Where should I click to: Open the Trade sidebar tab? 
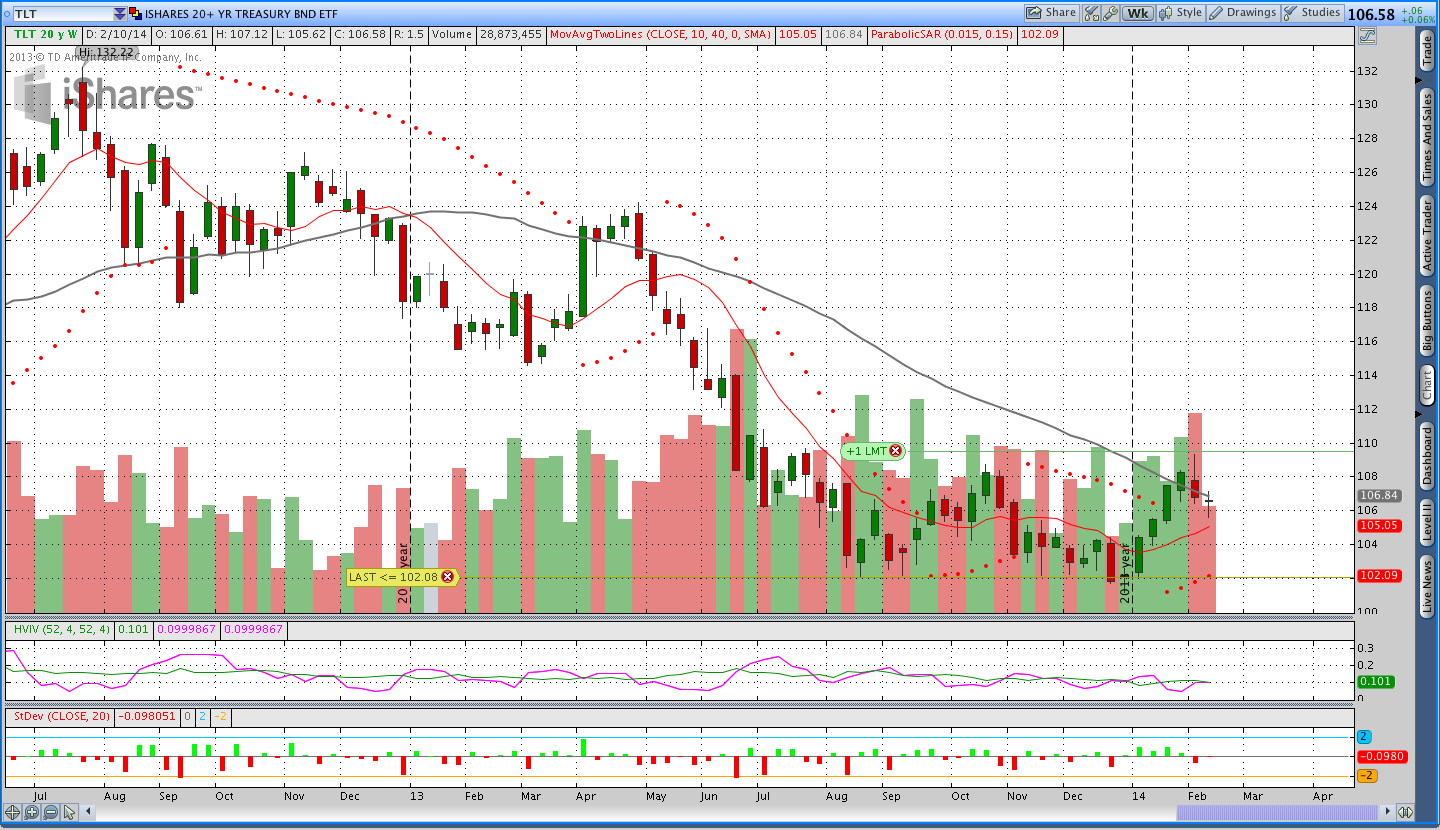pyautogui.click(x=1427, y=50)
